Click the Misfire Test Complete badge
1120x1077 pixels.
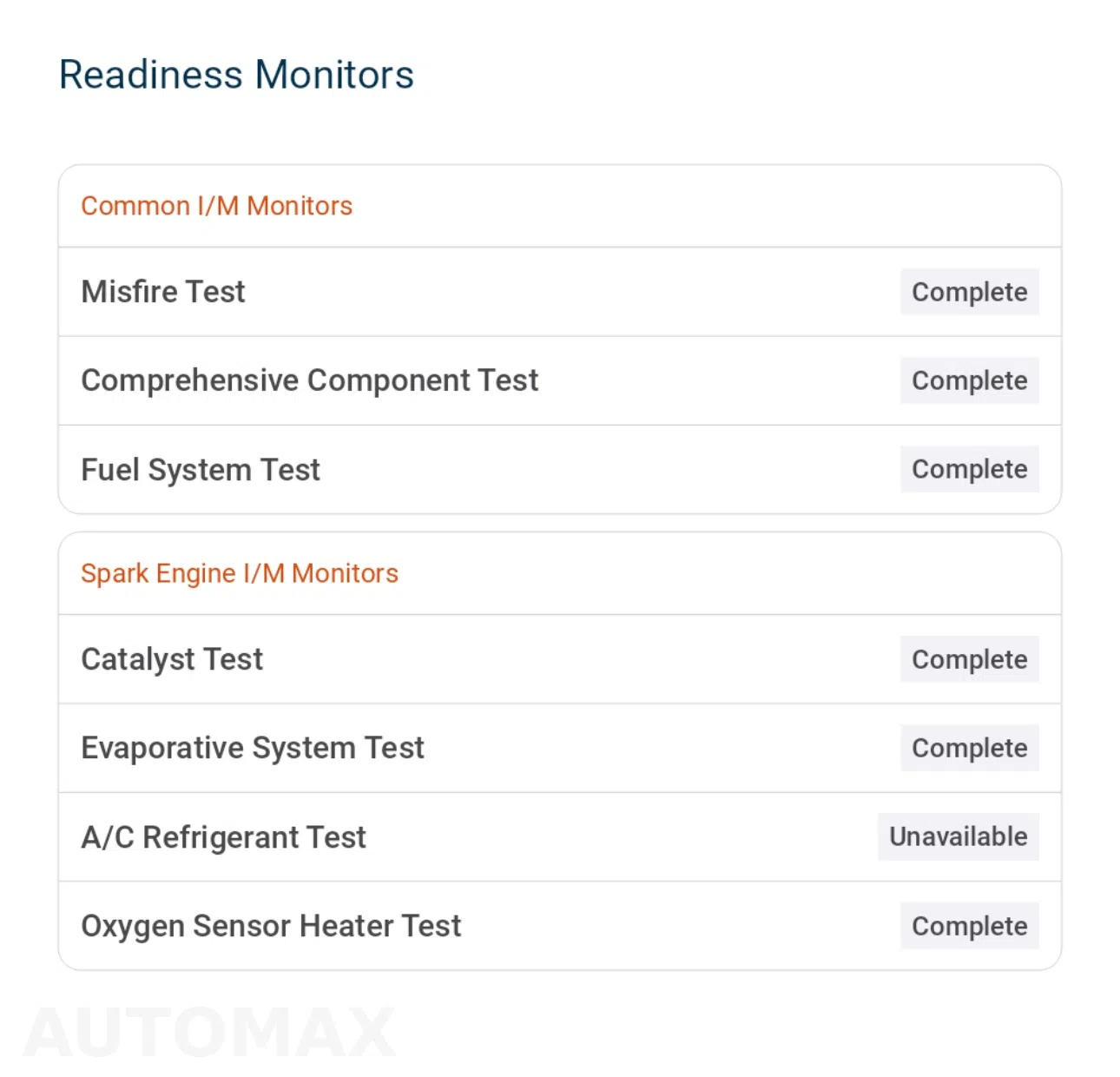pyautogui.click(x=969, y=292)
